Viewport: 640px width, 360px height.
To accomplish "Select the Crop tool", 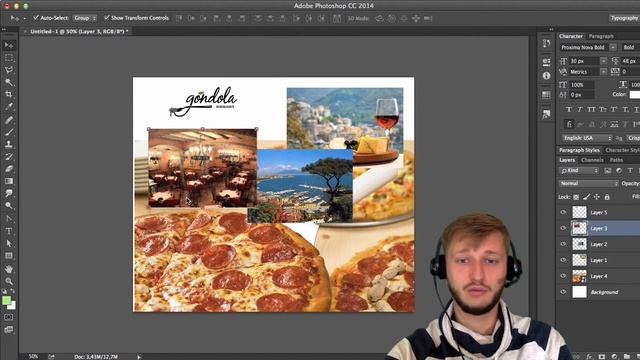I will (9, 94).
